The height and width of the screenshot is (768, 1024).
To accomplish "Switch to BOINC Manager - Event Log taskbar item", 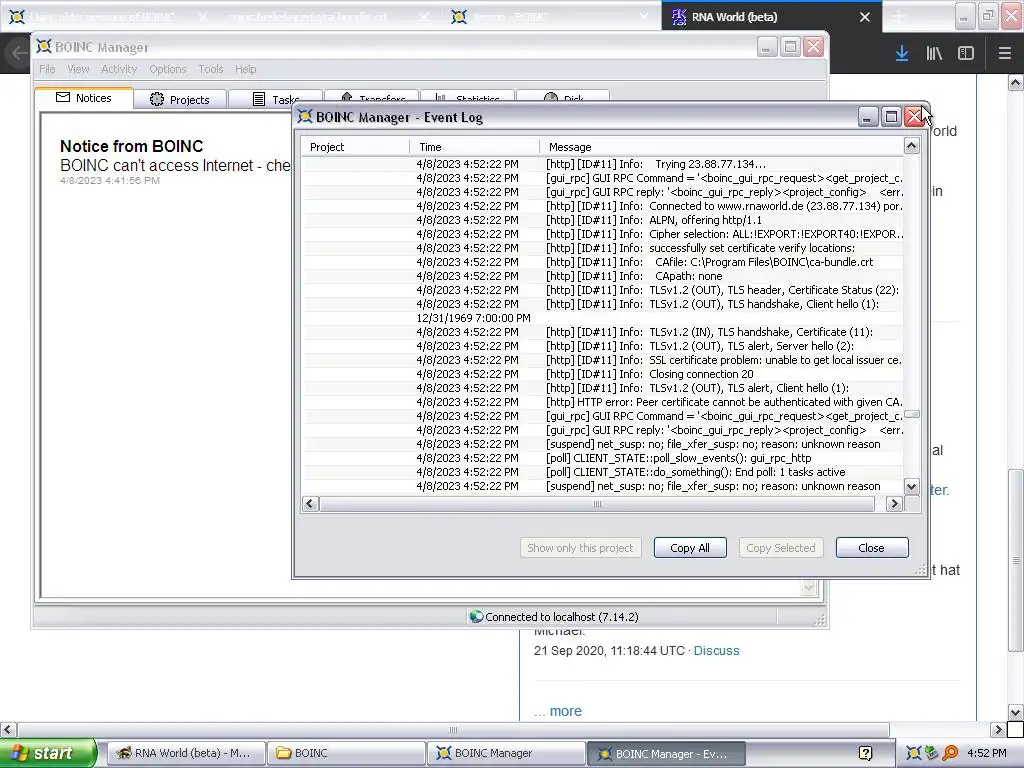I will point(666,753).
